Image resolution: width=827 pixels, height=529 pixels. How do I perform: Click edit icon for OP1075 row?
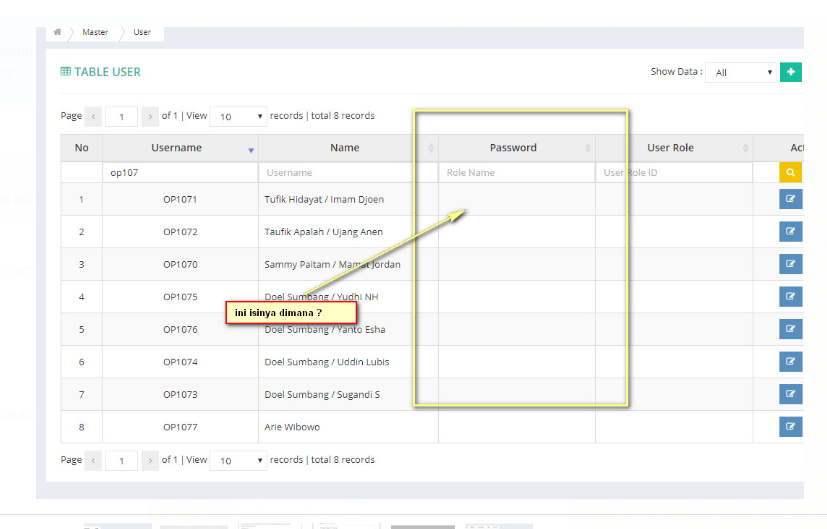[790, 297]
